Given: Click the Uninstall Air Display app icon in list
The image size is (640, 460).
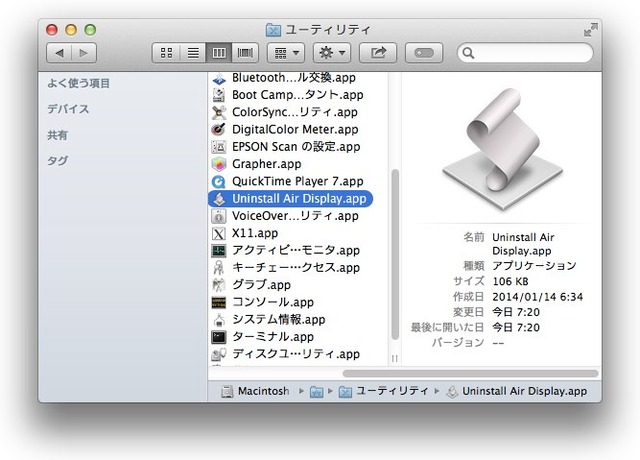Looking at the screenshot, I should (x=219, y=199).
